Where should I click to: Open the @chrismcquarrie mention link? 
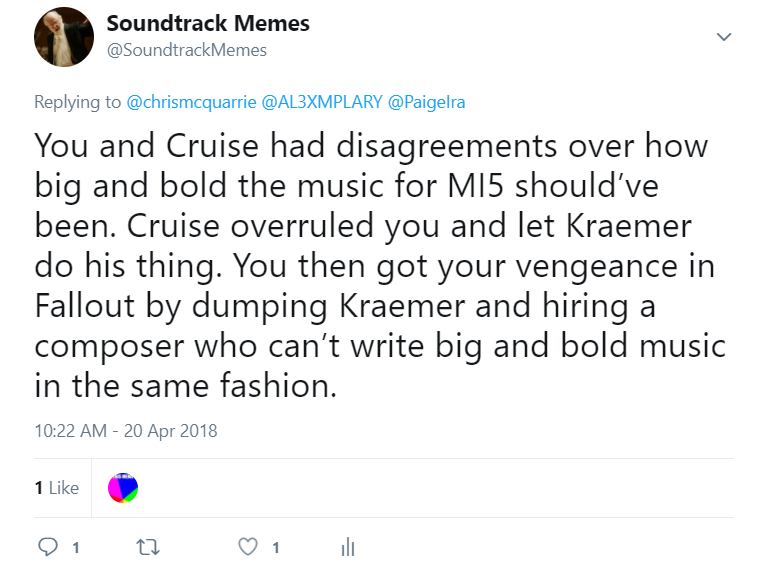tap(191, 102)
